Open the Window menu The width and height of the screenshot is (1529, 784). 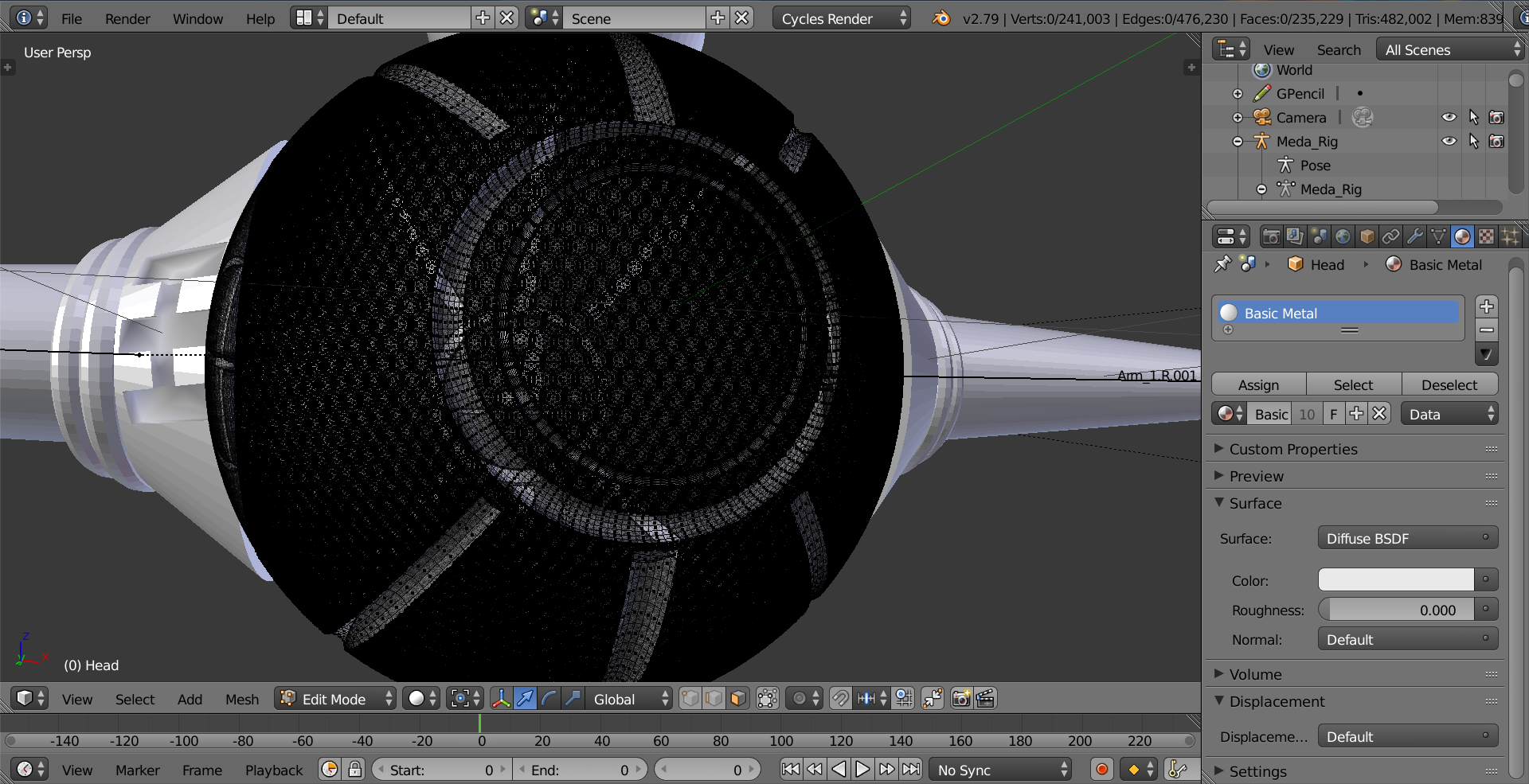click(x=197, y=18)
